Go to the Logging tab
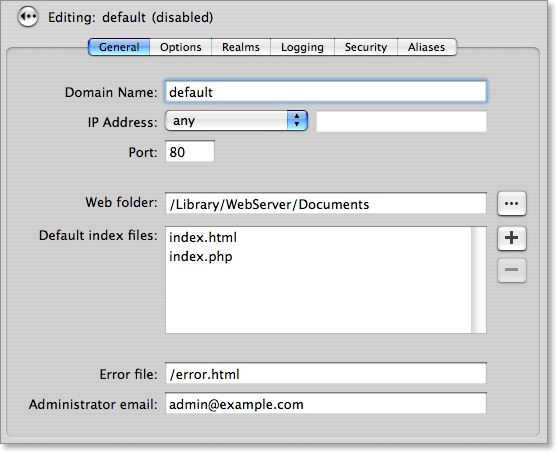556x452 pixels. pos(302,47)
